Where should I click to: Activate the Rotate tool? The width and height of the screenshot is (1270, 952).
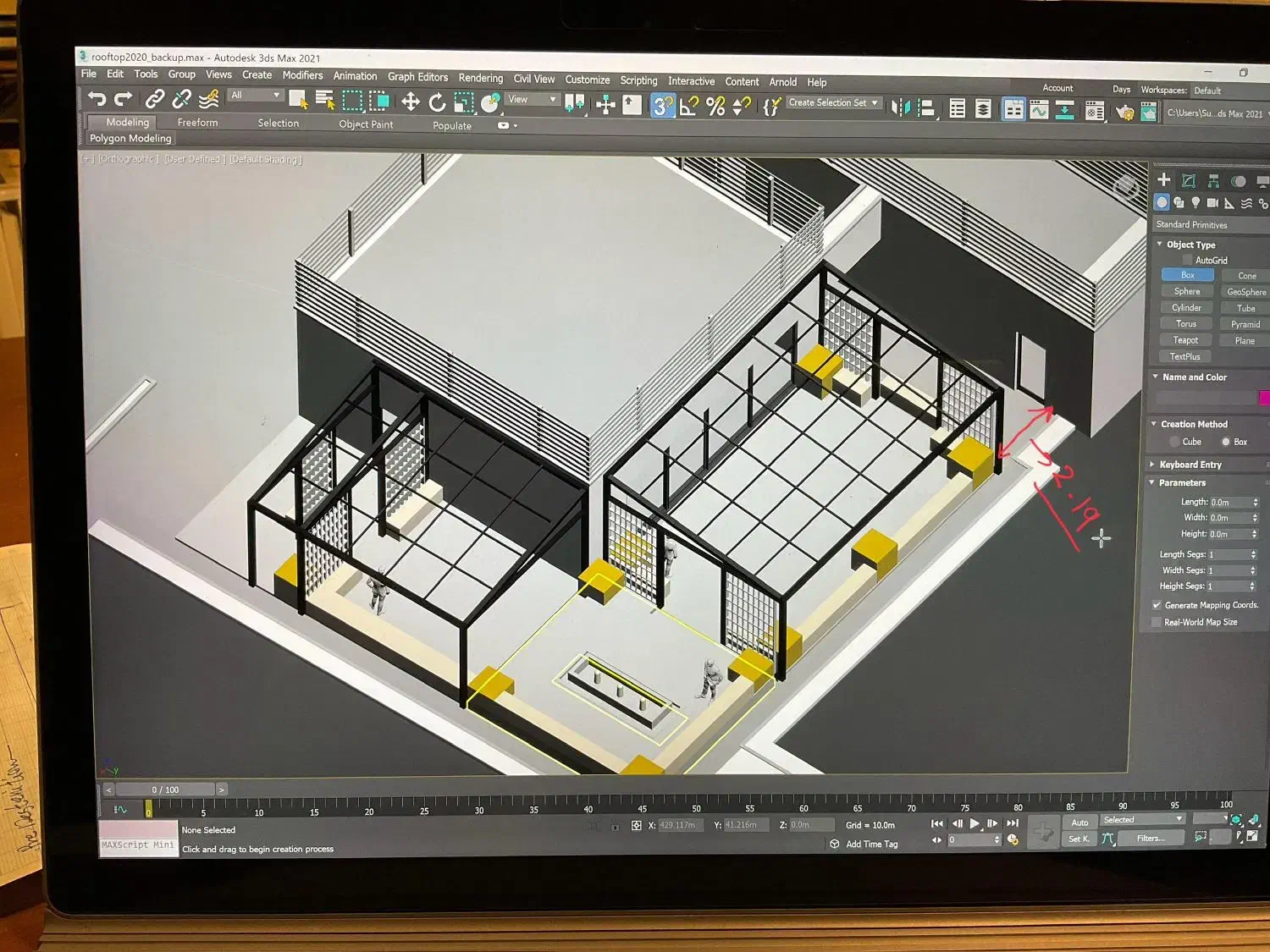click(437, 102)
